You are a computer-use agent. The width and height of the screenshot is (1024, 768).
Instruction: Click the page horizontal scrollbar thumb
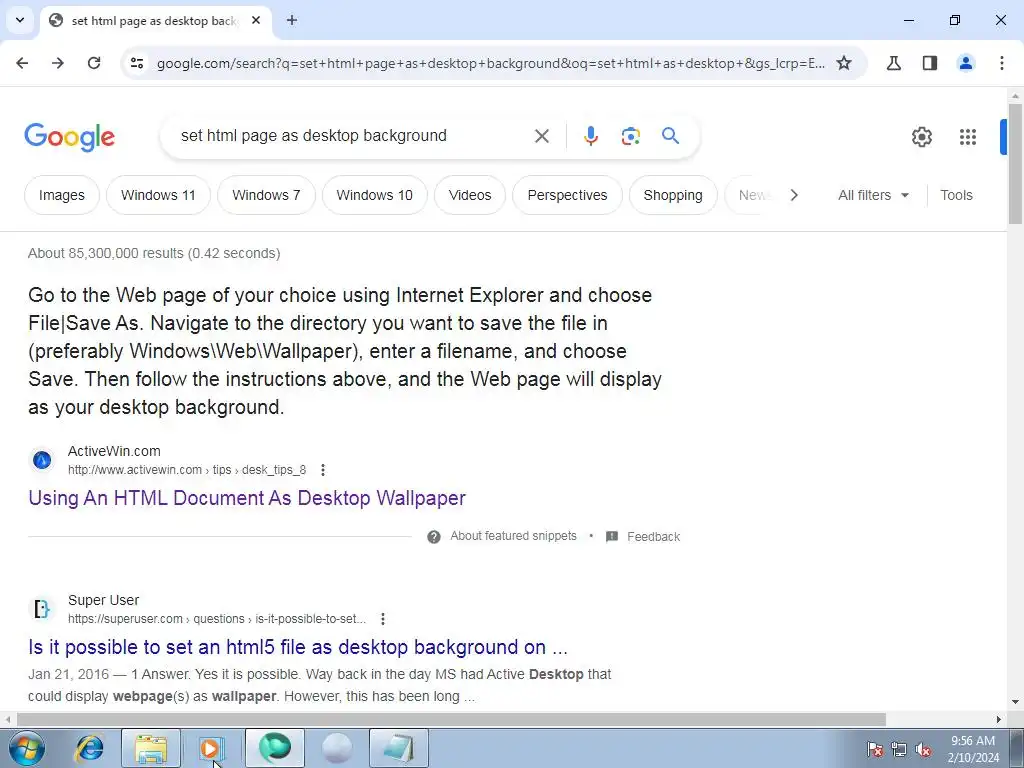click(451, 719)
